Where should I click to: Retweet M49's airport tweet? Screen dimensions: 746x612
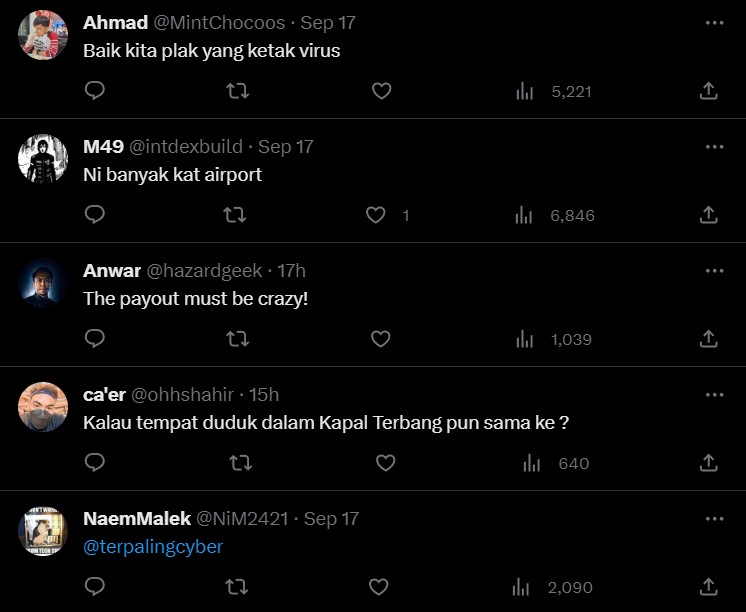(237, 215)
